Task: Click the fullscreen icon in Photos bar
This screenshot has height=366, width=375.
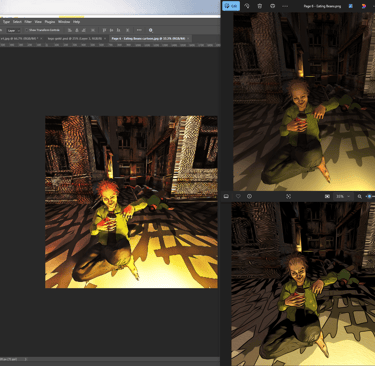Action: tap(288, 196)
